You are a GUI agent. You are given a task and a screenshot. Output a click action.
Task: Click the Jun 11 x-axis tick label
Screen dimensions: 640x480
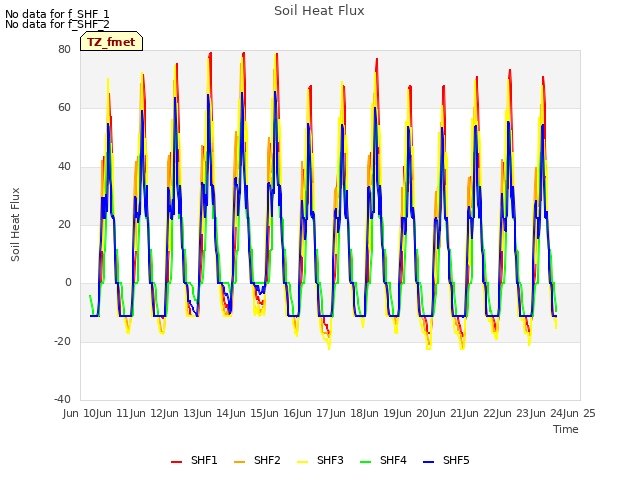coord(114,413)
